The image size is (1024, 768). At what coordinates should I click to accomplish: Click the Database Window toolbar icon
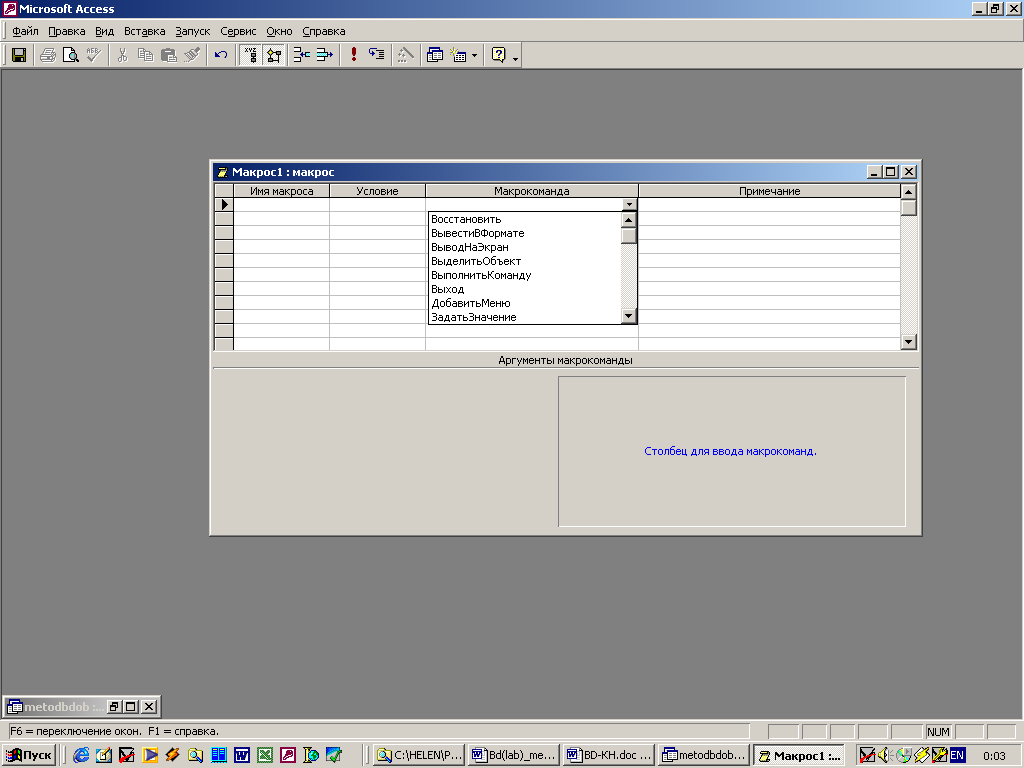tap(434, 55)
